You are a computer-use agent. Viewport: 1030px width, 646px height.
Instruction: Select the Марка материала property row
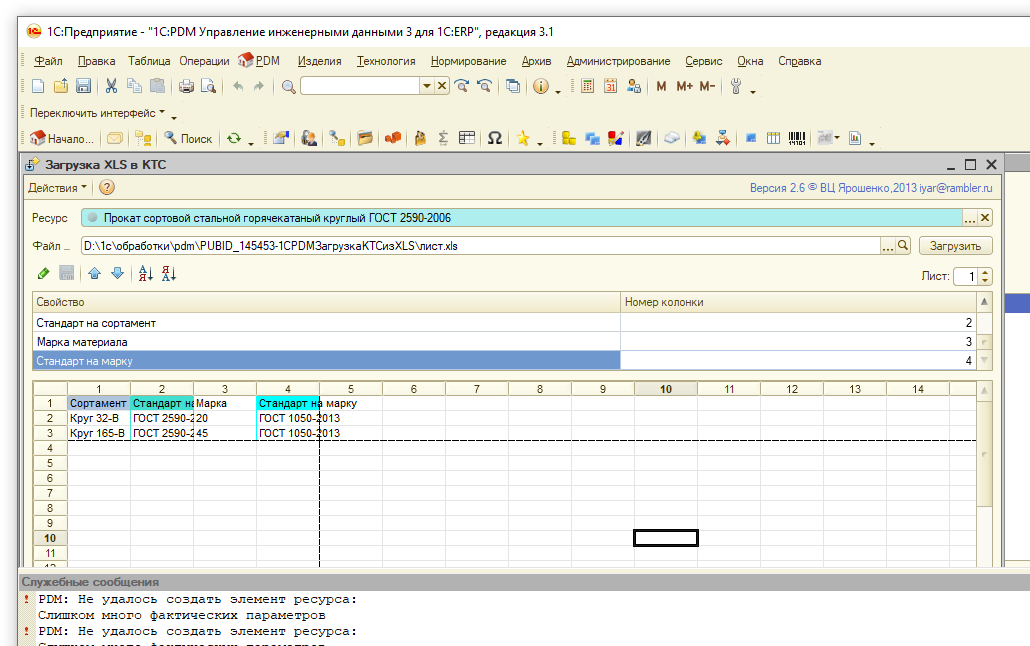tap(504, 342)
